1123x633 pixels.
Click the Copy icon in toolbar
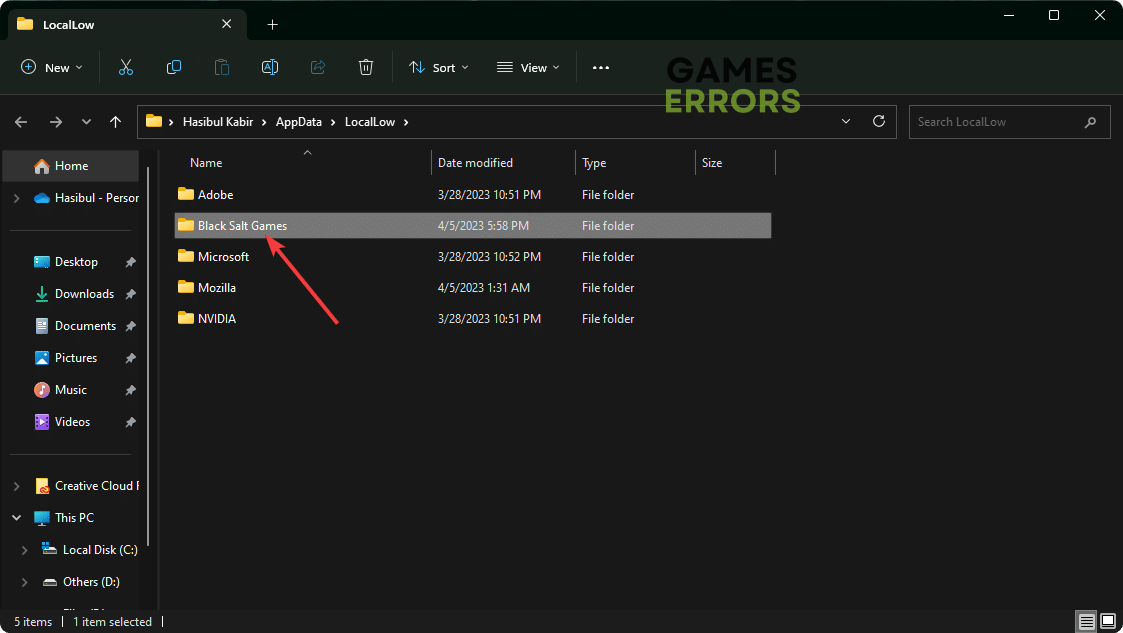(174, 67)
